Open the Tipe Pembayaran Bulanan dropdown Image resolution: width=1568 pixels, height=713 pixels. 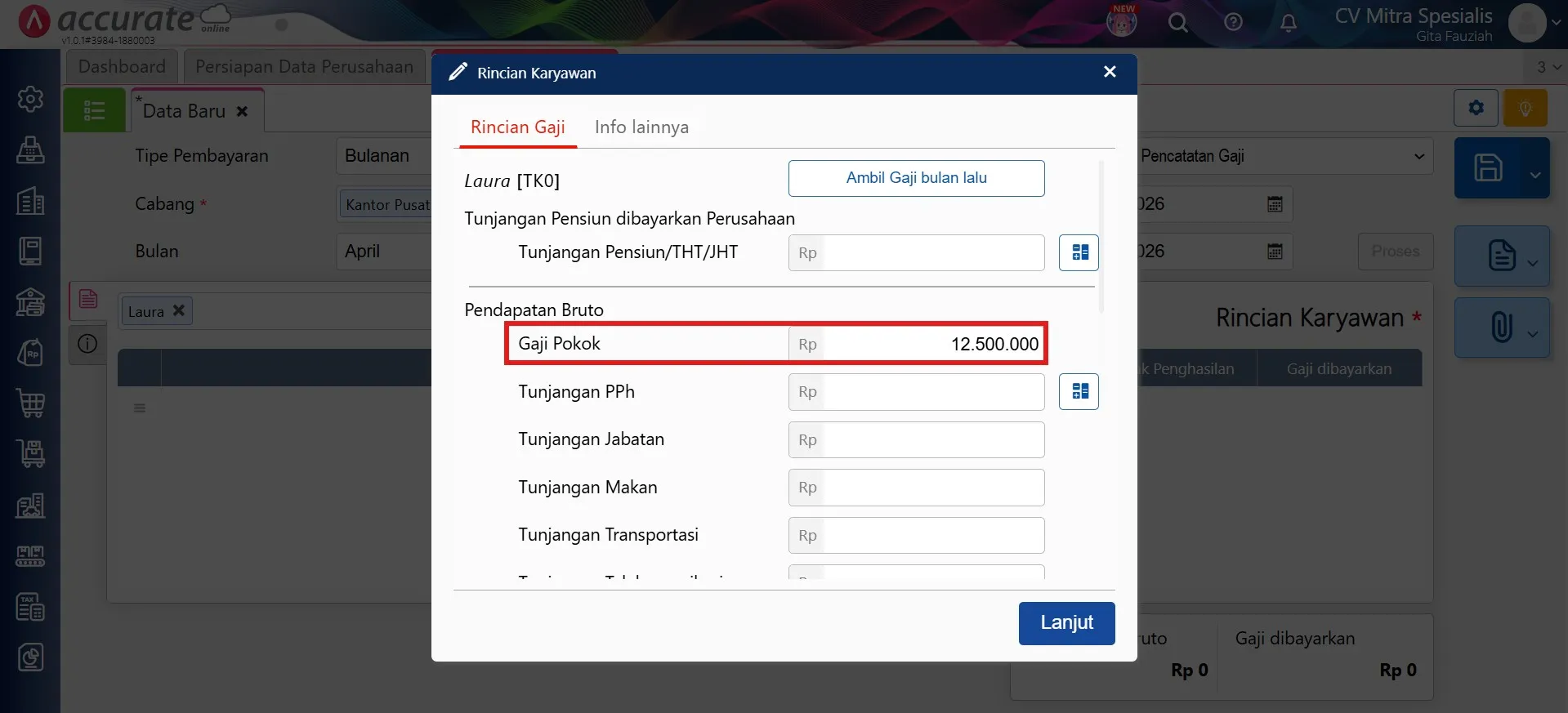384,156
